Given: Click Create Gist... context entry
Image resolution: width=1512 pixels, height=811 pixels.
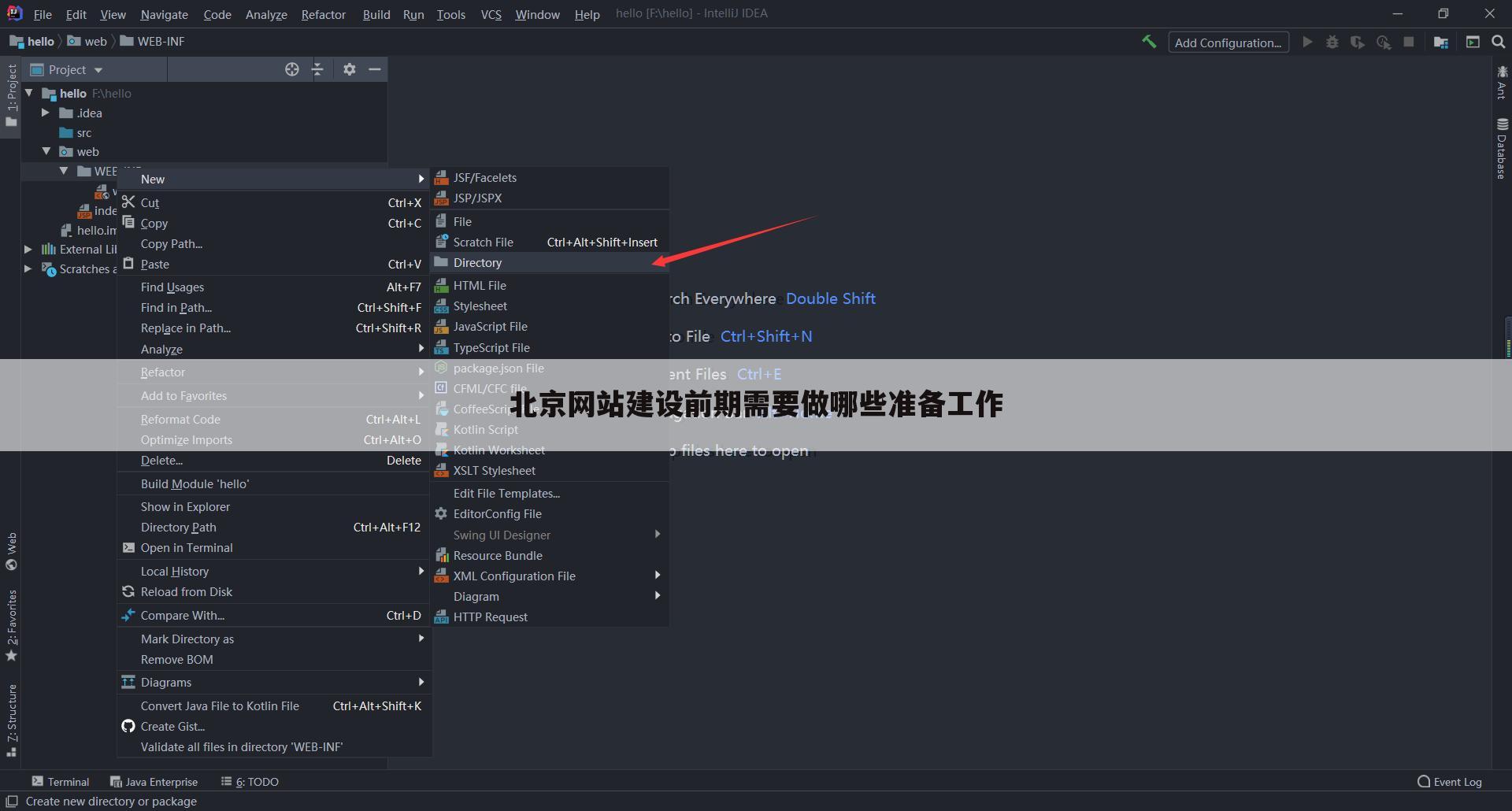Looking at the screenshot, I should click(x=272, y=727).
